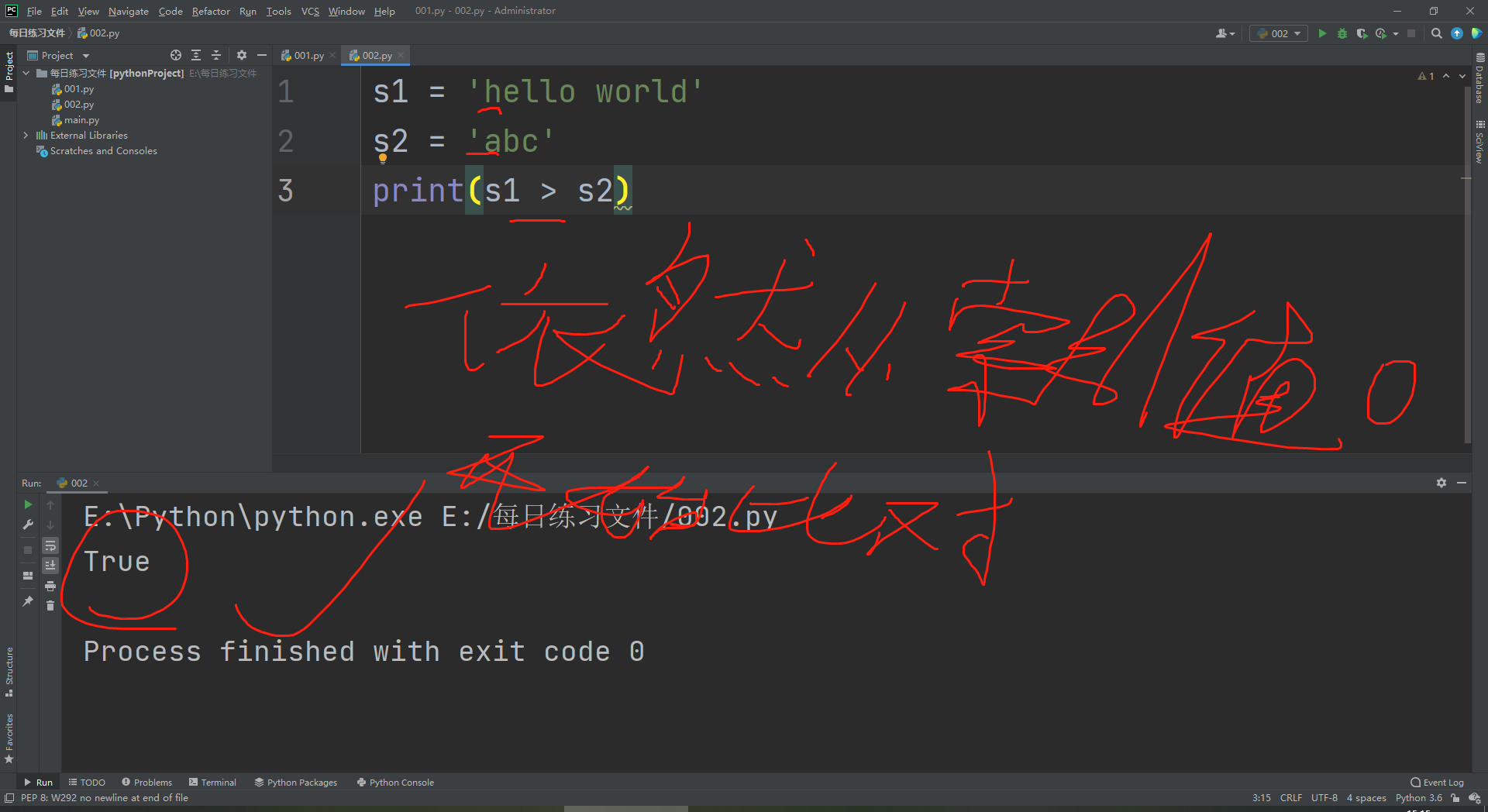
Task: Collapse all items in the Project panel
Action: click(216, 55)
